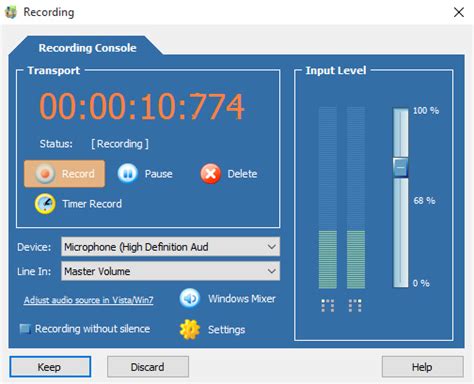Open Settings via yellow gear icon
The width and height of the screenshot is (474, 384).
pos(190,329)
